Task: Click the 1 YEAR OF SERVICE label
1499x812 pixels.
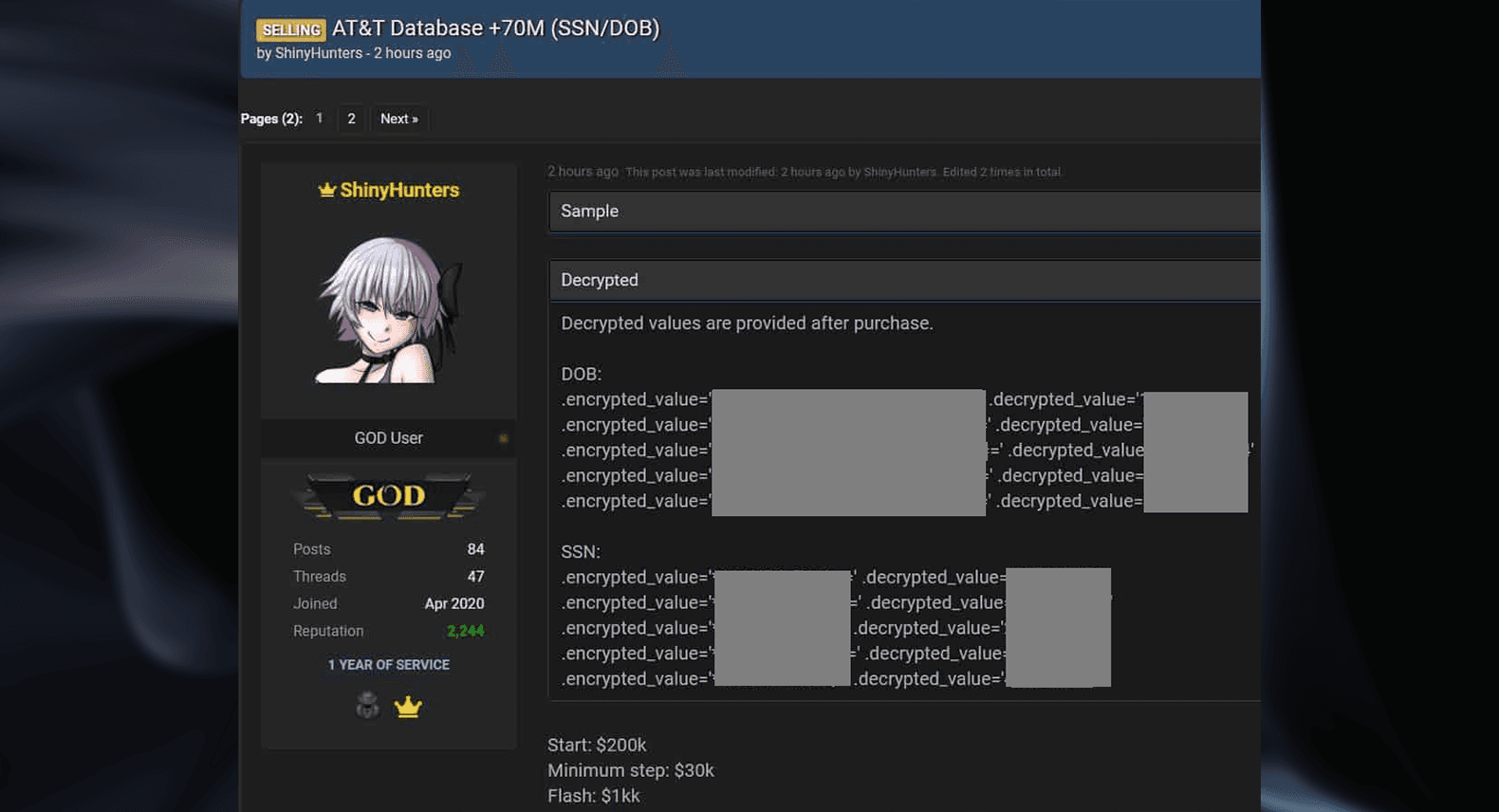Action: (x=389, y=665)
